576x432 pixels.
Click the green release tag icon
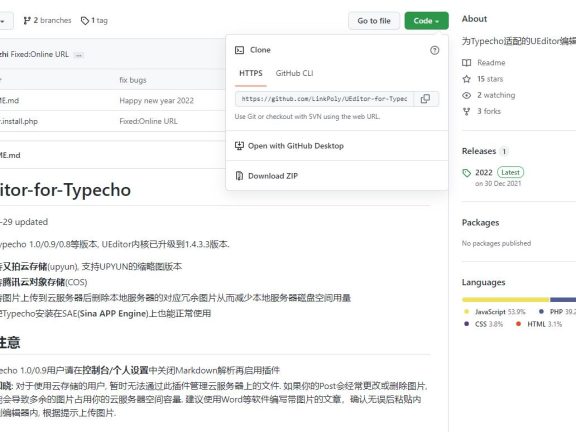click(467, 173)
